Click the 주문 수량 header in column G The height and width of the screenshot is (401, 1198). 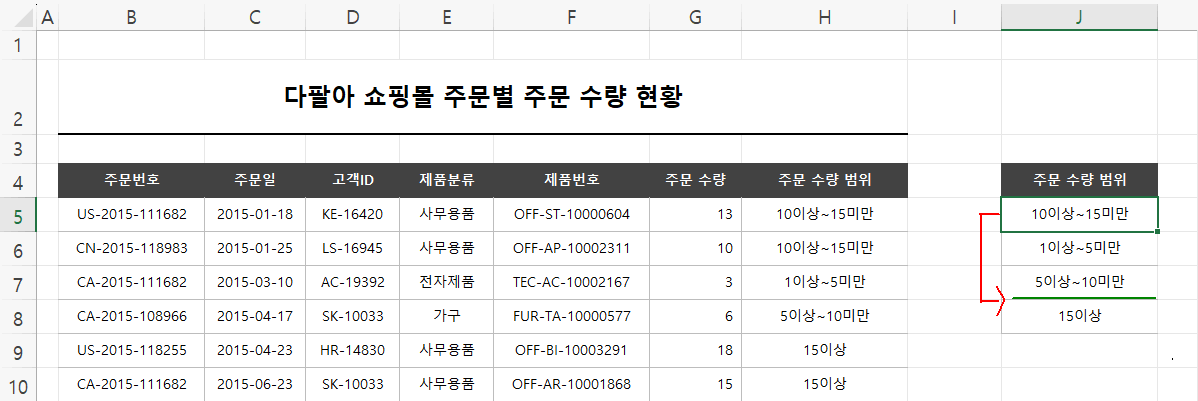(695, 180)
